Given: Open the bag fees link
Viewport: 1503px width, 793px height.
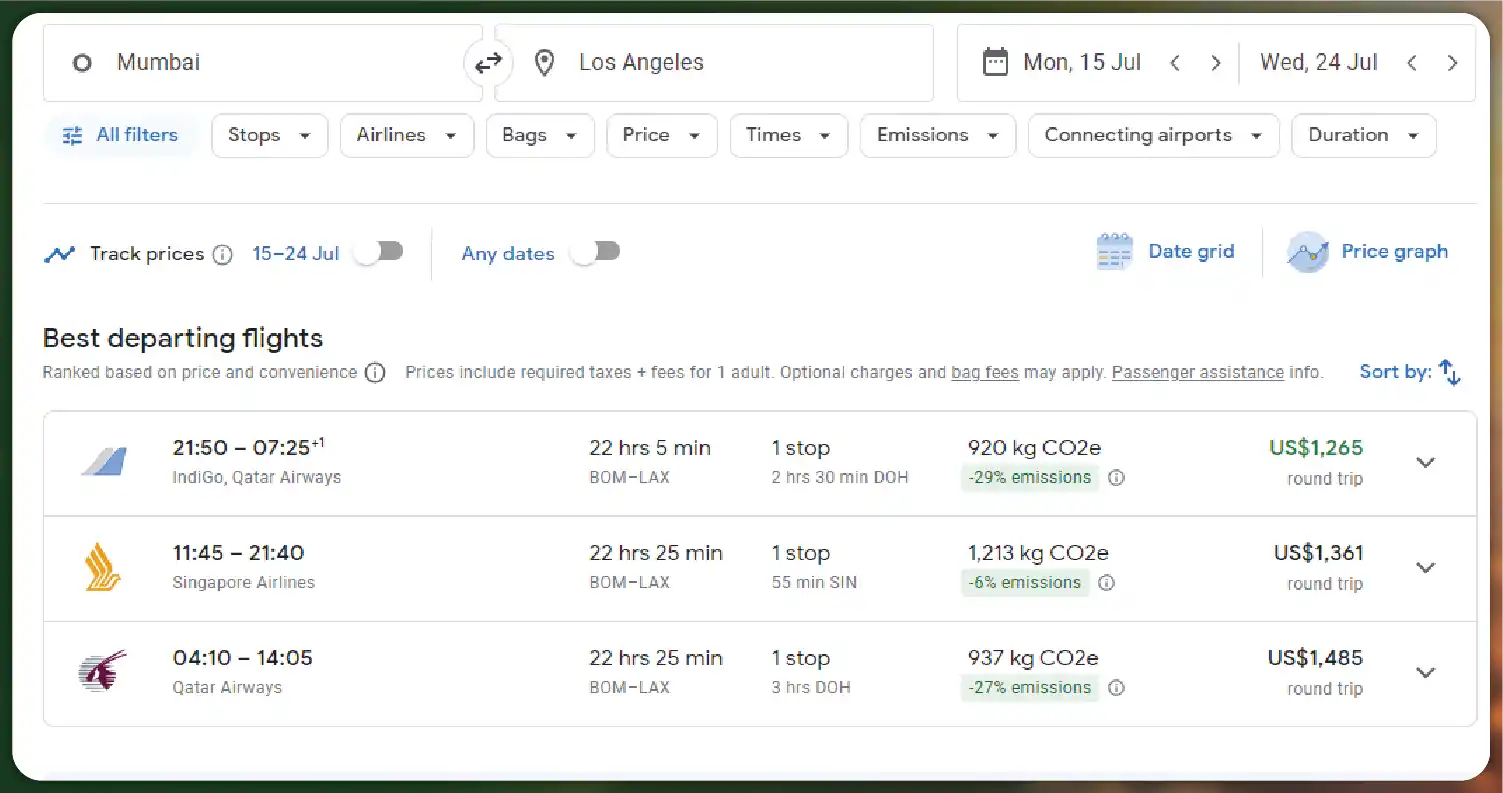Looking at the screenshot, I should coord(985,373).
